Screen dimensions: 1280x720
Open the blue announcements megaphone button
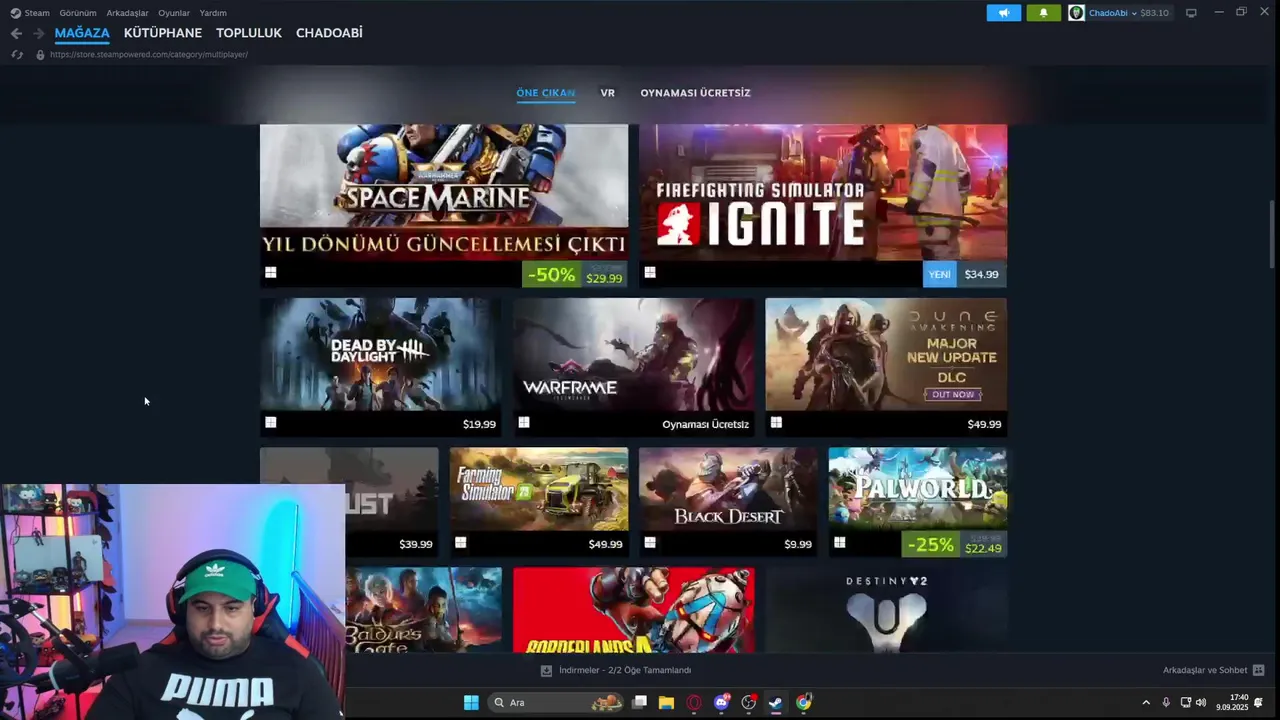1004,13
